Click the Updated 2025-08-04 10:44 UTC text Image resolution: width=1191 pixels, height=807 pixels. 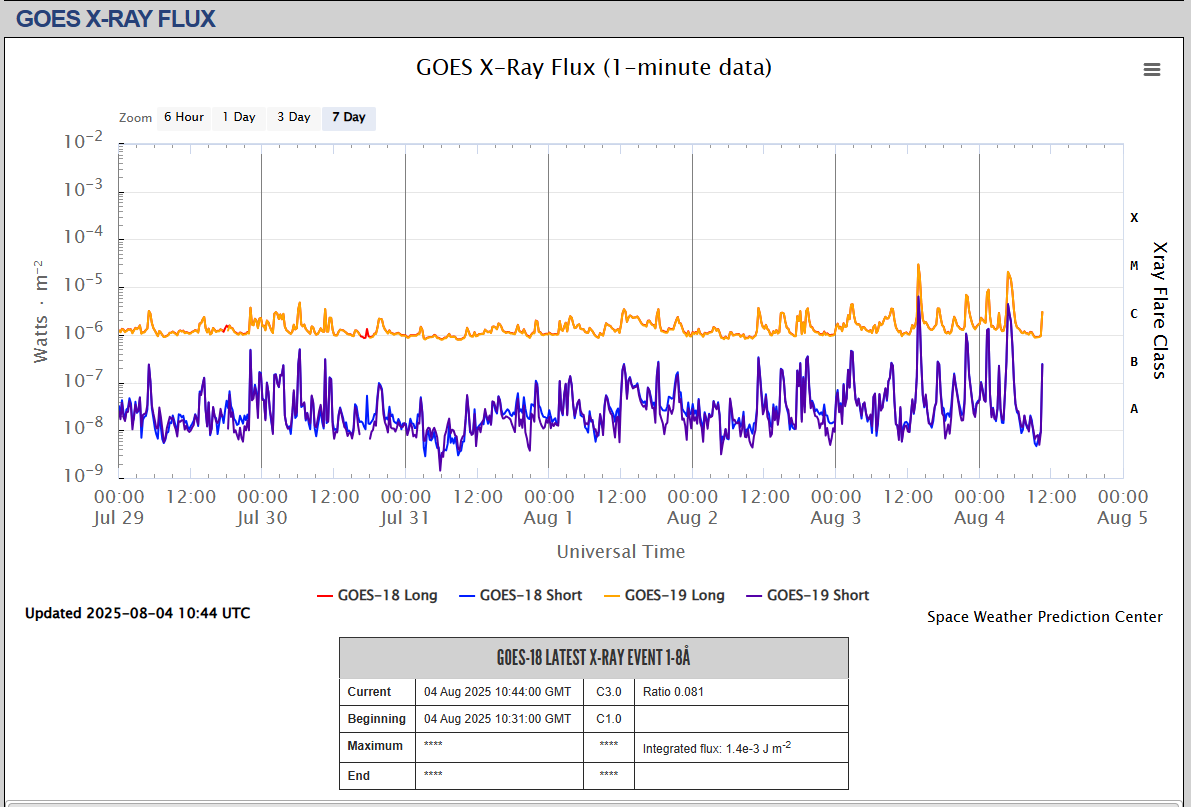click(x=137, y=613)
